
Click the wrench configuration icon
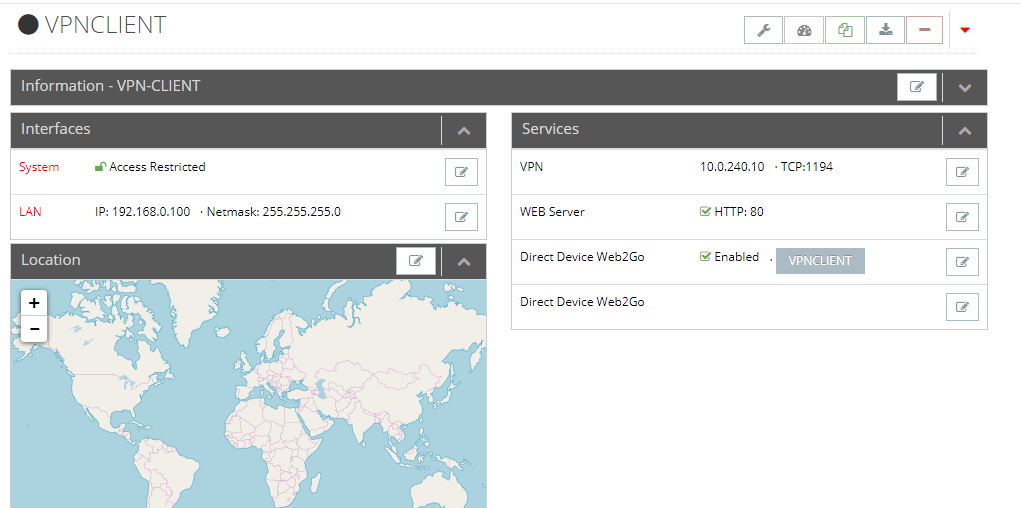(x=763, y=30)
